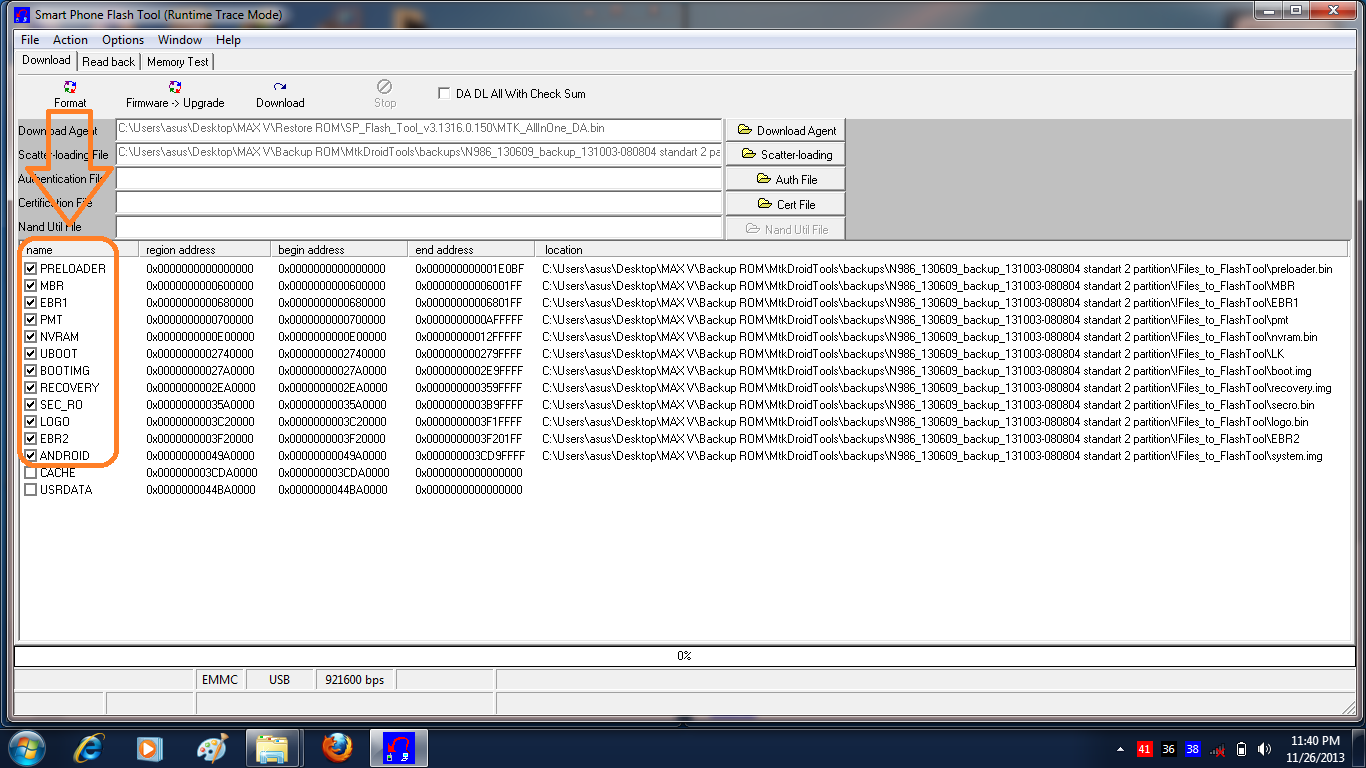Open Firefox from the taskbar
1366x768 pixels.
(337, 747)
